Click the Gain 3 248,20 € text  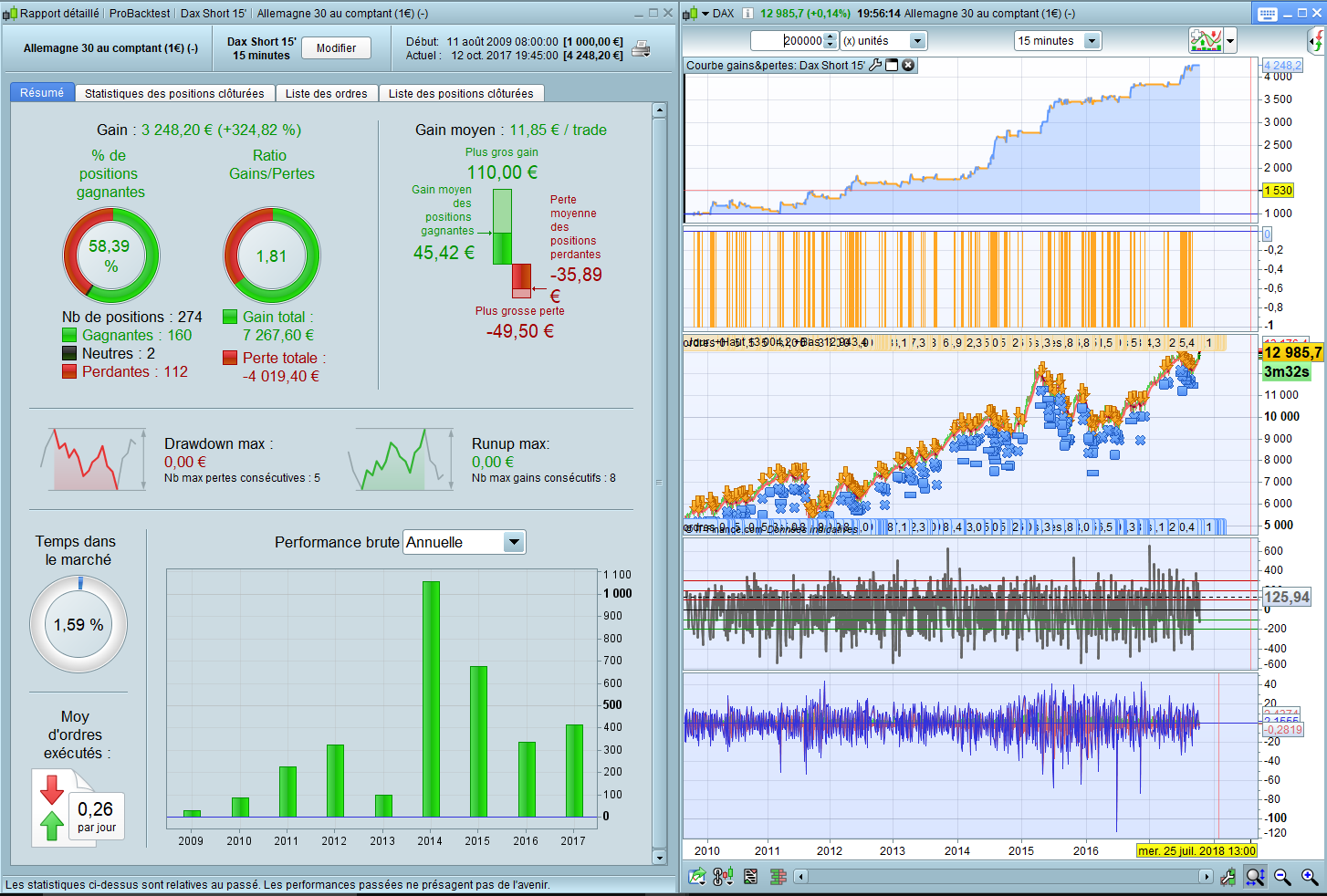point(199,130)
